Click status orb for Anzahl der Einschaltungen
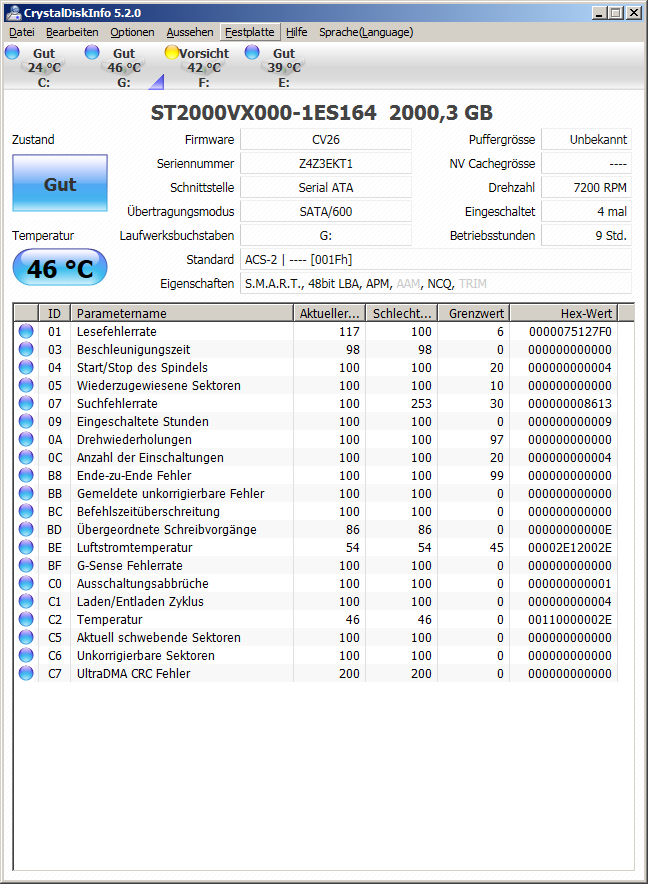Viewport: 648px width, 884px height. [x=26, y=457]
